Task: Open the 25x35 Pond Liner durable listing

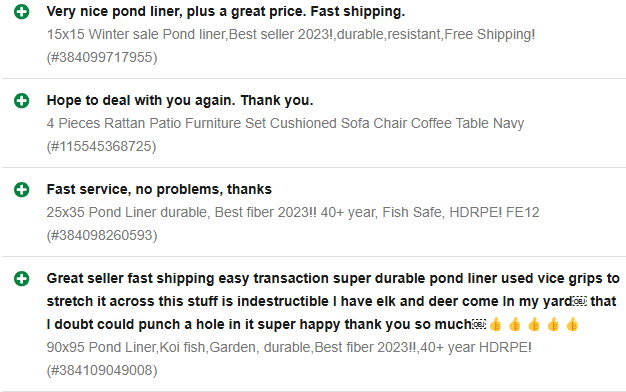Action: point(293,212)
